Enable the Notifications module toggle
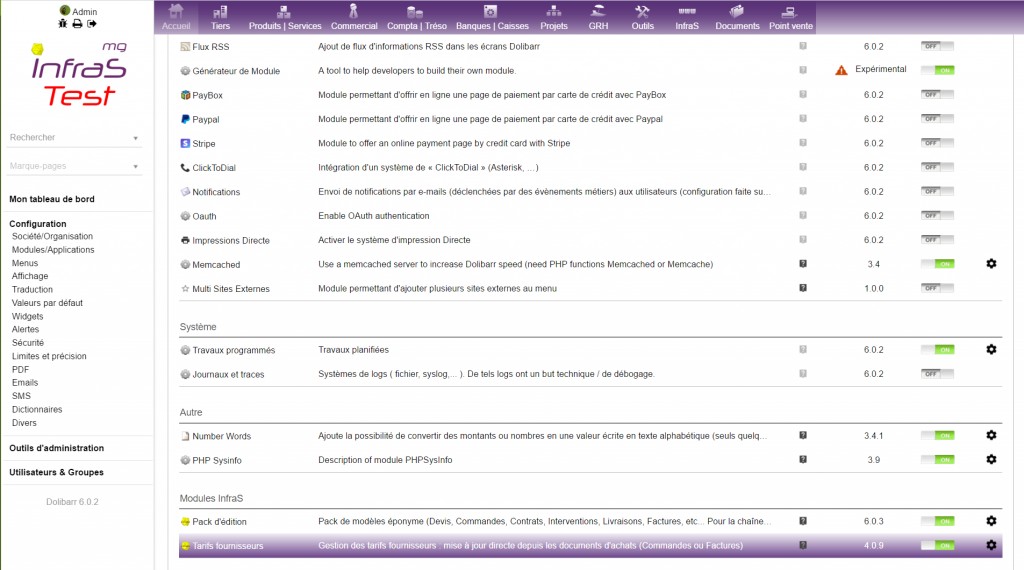 coord(937,191)
